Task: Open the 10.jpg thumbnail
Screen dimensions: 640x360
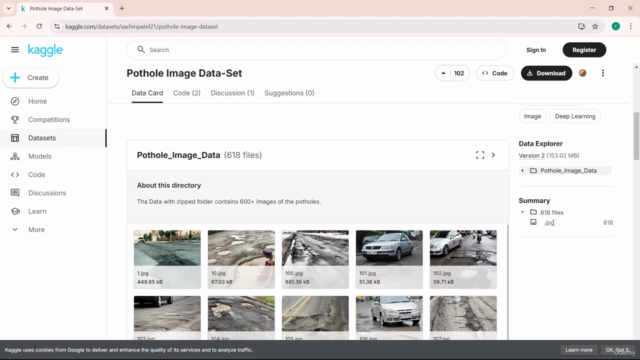Action: pyautogui.click(x=241, y=259)
